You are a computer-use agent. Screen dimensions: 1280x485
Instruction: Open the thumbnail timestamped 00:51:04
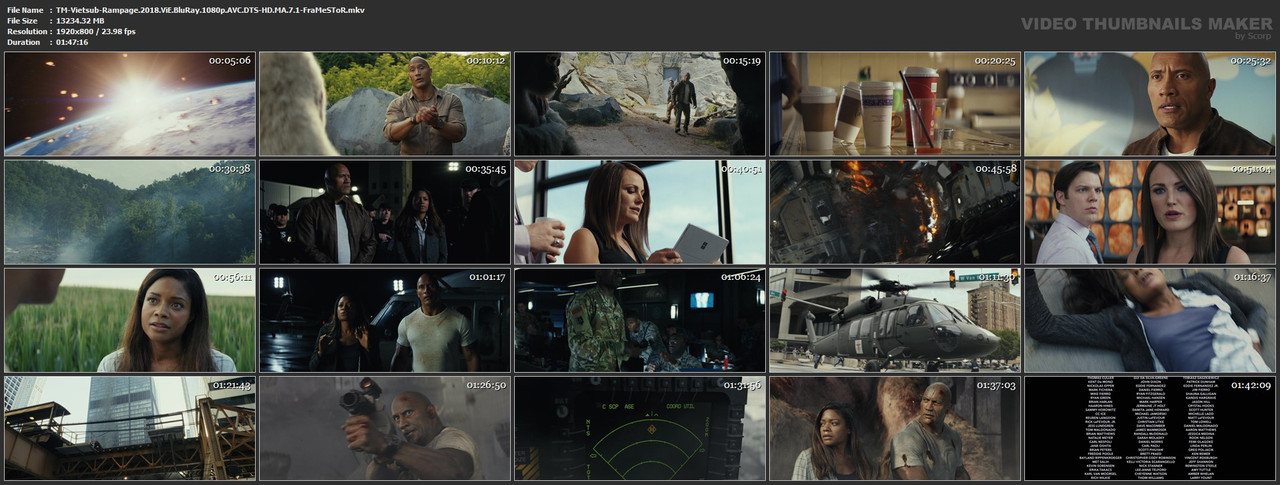click(x=1149, y=212)
